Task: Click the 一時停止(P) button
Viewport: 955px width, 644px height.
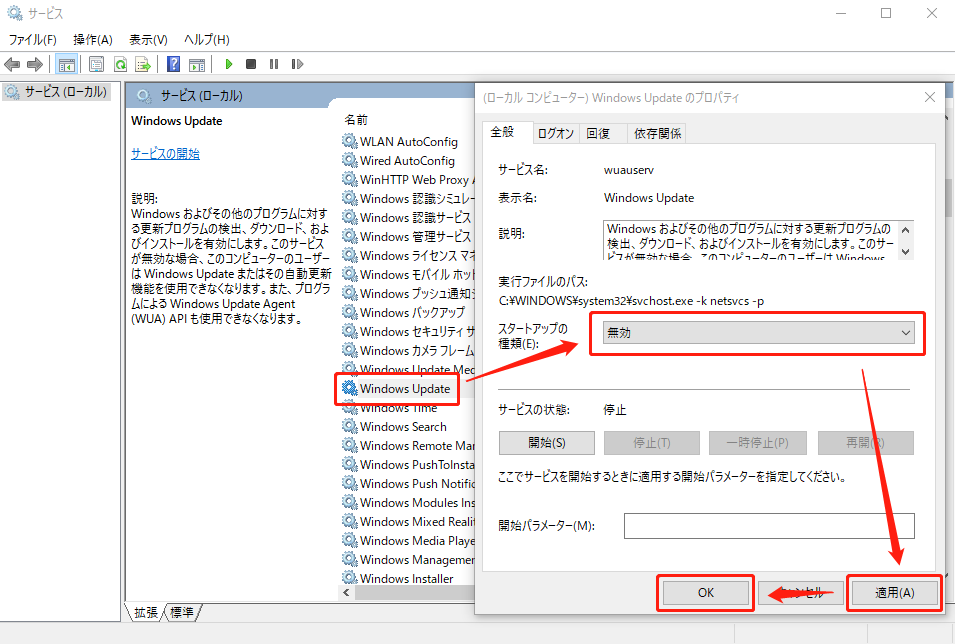Action: (758, 443)
